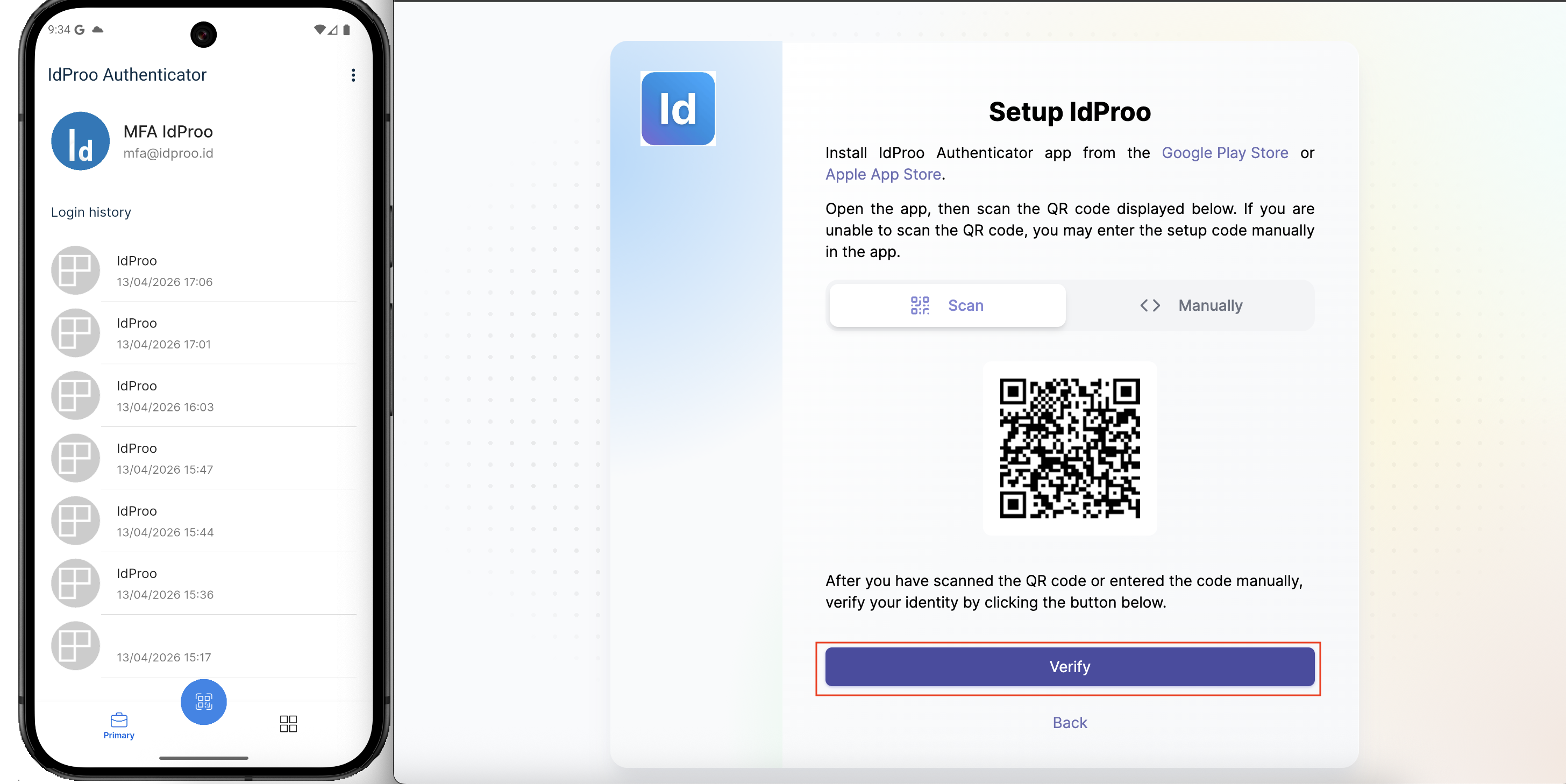Tap the battery status icon on phone
The image size is (1566, 784).
346,29
